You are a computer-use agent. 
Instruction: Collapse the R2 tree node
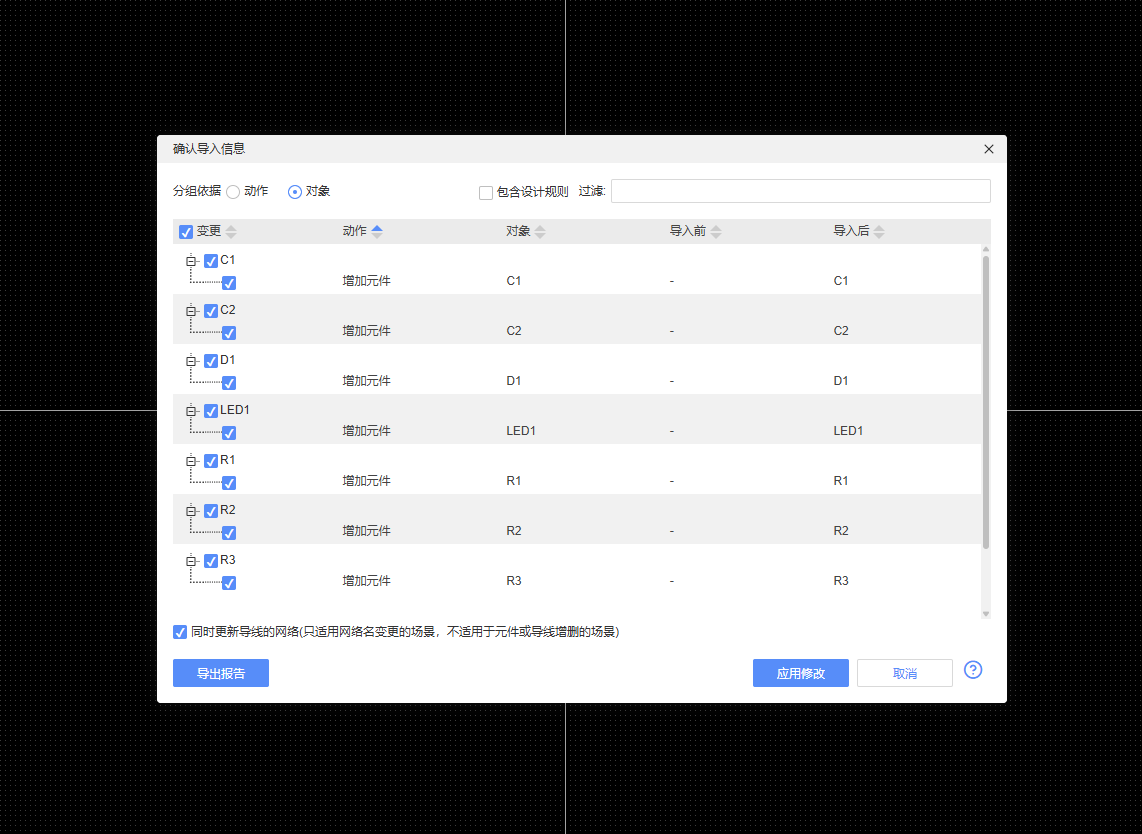click(191, 511)
